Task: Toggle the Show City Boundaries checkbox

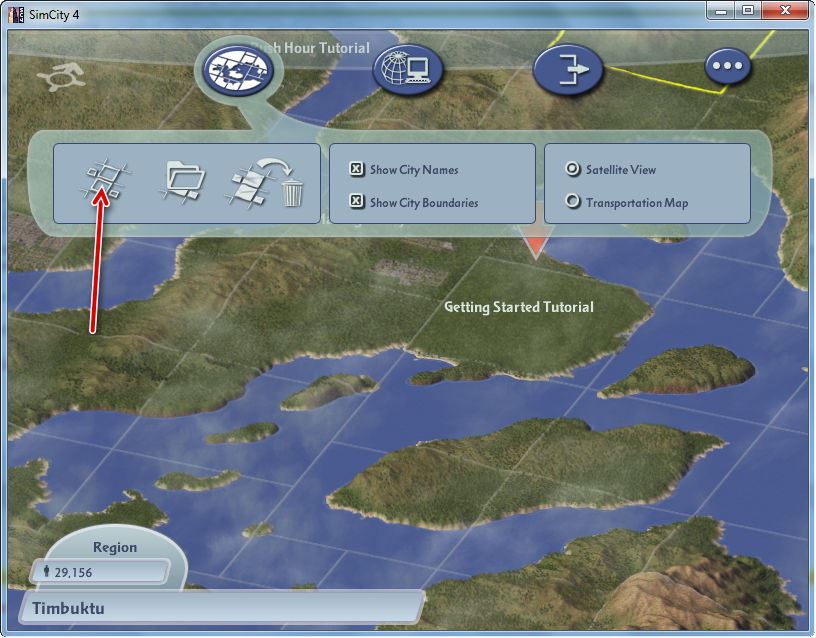Action: tap(356, 201)
